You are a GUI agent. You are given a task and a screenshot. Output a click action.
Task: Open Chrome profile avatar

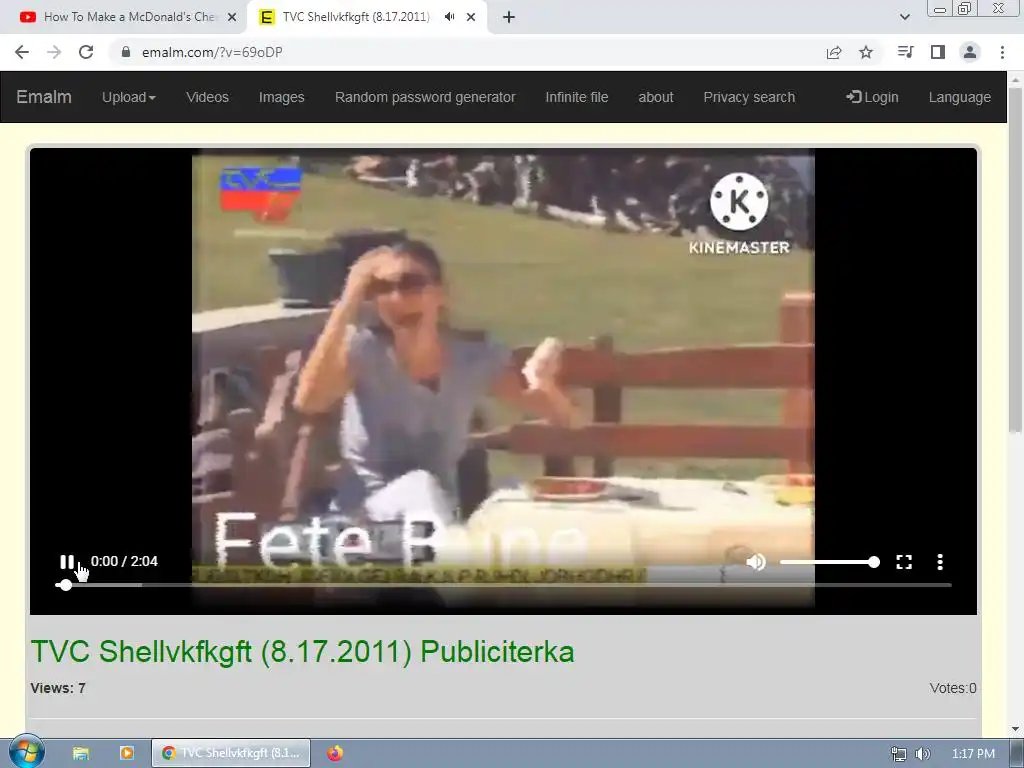(970, 52)
